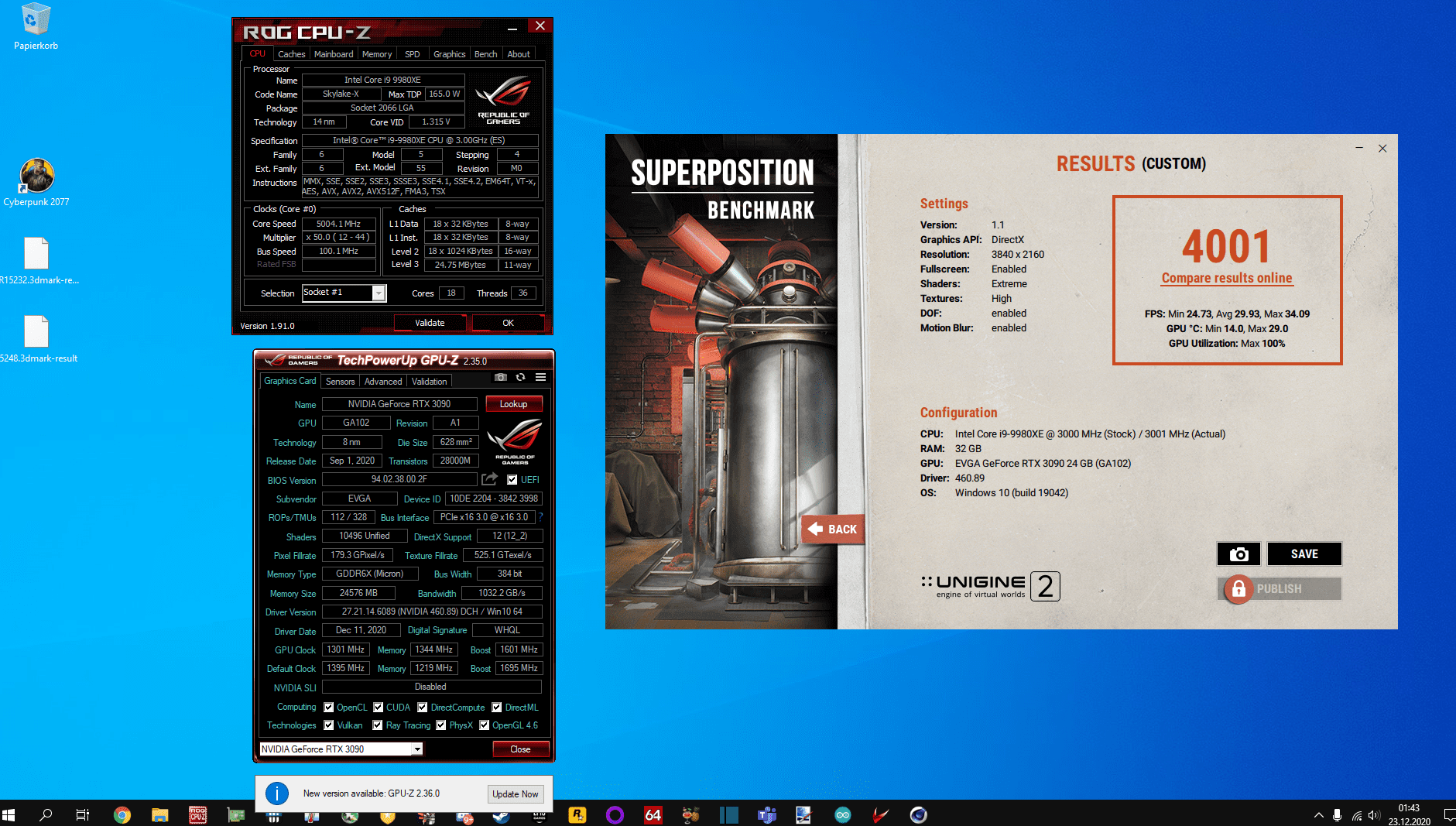Toggle the PhysX checkbox
The height and width of the screenshot is (826, 1456).
[x=441, y=725]
